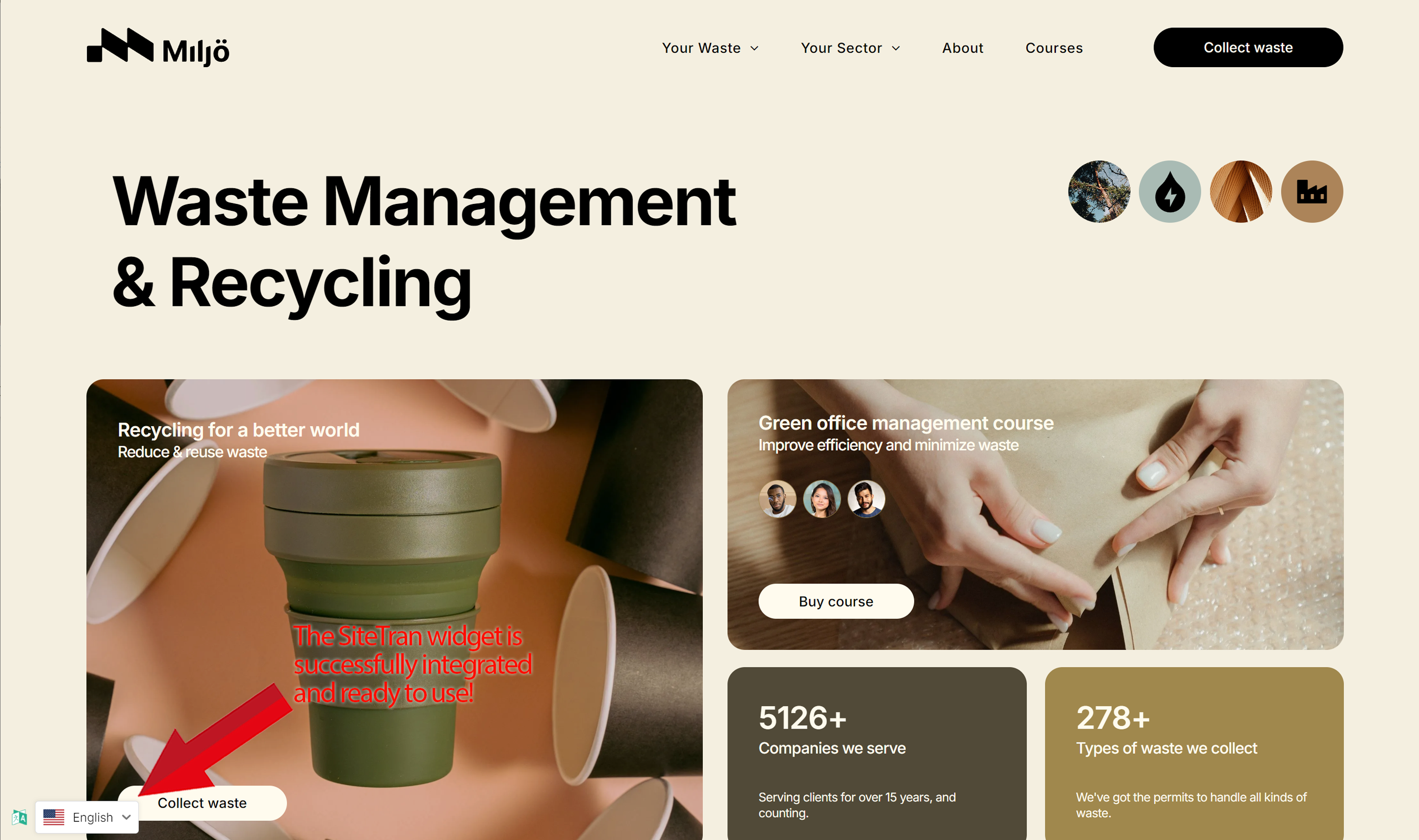Click the Buy course button

835,600
